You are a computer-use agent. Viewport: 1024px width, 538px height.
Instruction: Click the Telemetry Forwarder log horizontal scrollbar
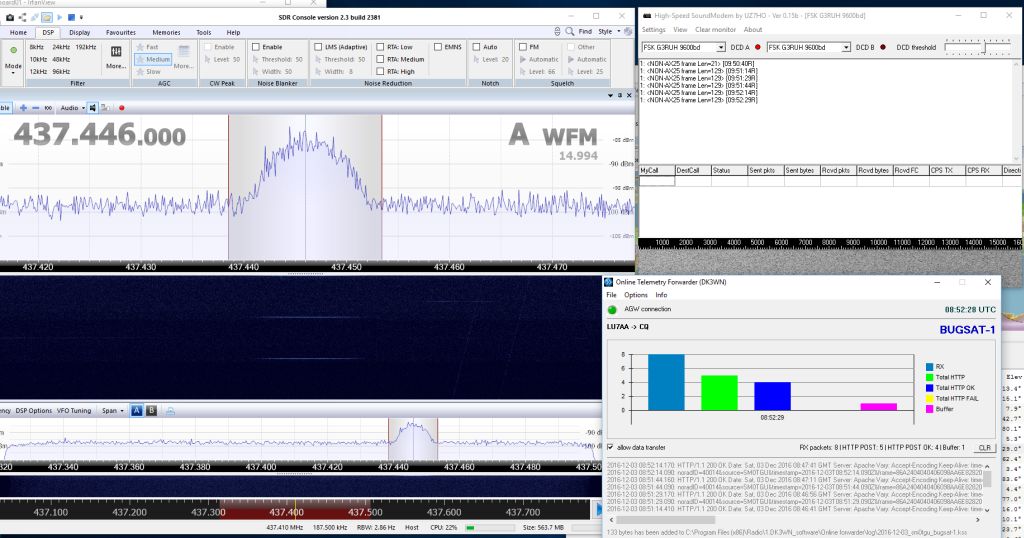(x=795, y=520)
